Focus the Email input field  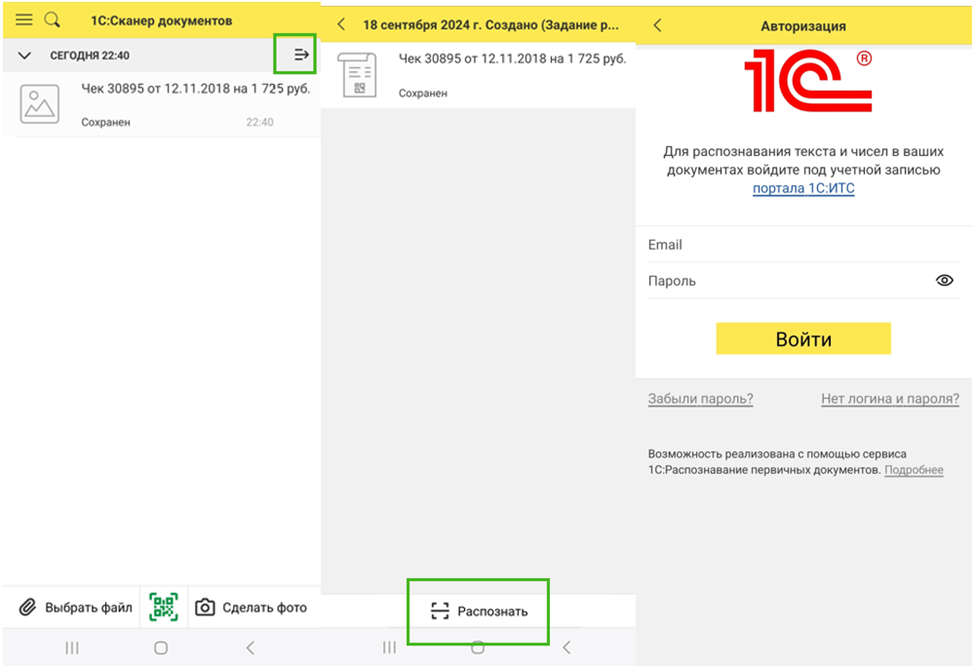coord(803,245)
